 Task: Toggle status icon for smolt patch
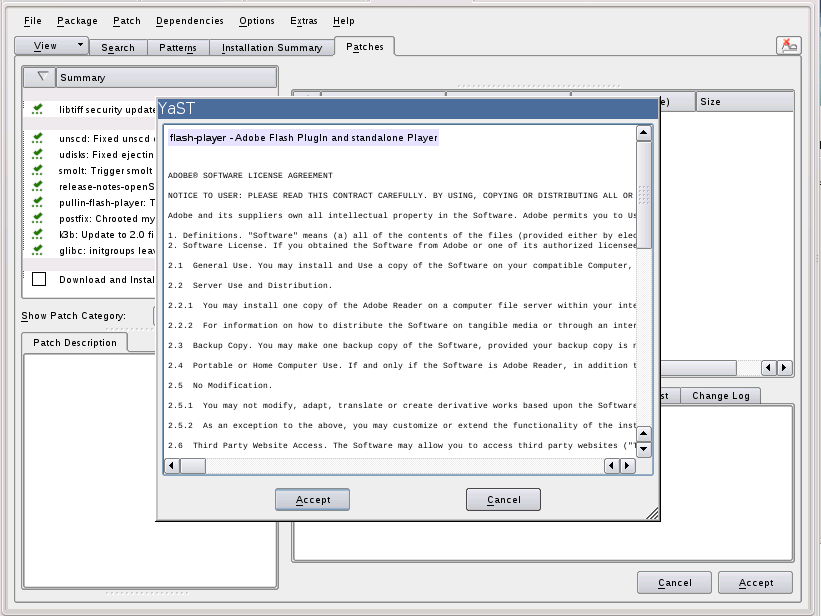(37, 170)
